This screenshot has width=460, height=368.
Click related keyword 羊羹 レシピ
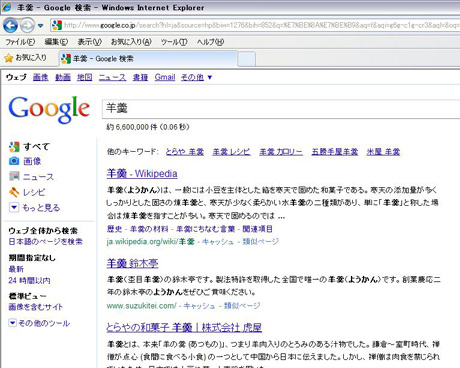point(231,152)
